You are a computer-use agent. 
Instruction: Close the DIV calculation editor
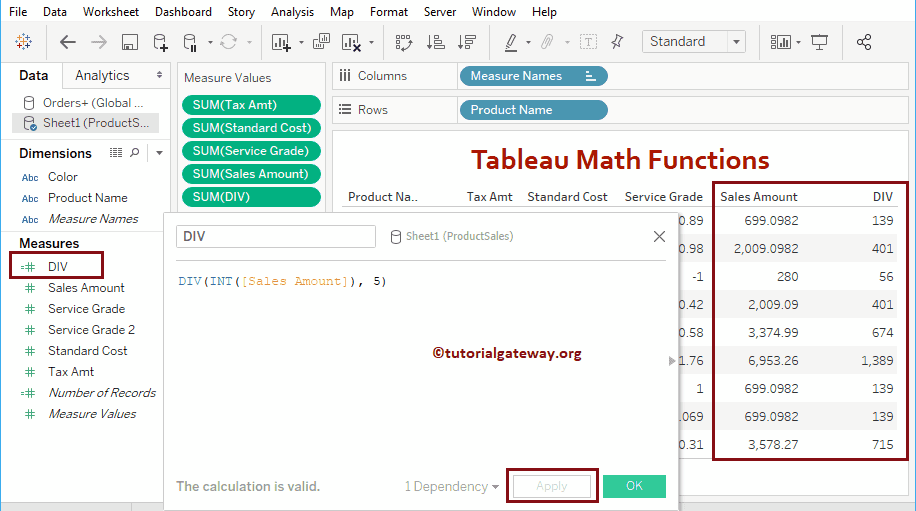point(659,236)
